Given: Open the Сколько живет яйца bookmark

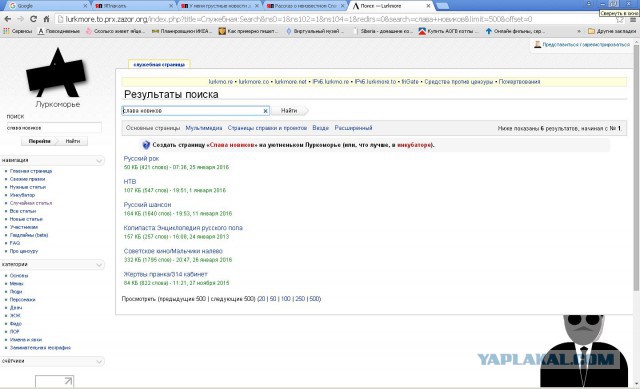Looking at the screenshot, I should coord(115,31).
